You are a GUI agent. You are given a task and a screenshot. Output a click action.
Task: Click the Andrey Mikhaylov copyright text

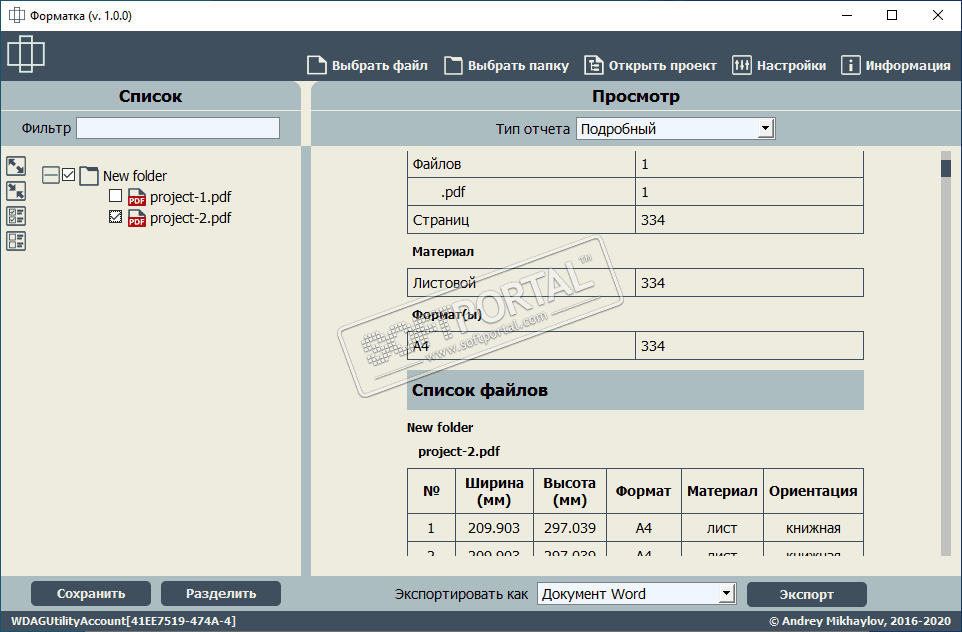click(860, 621)
